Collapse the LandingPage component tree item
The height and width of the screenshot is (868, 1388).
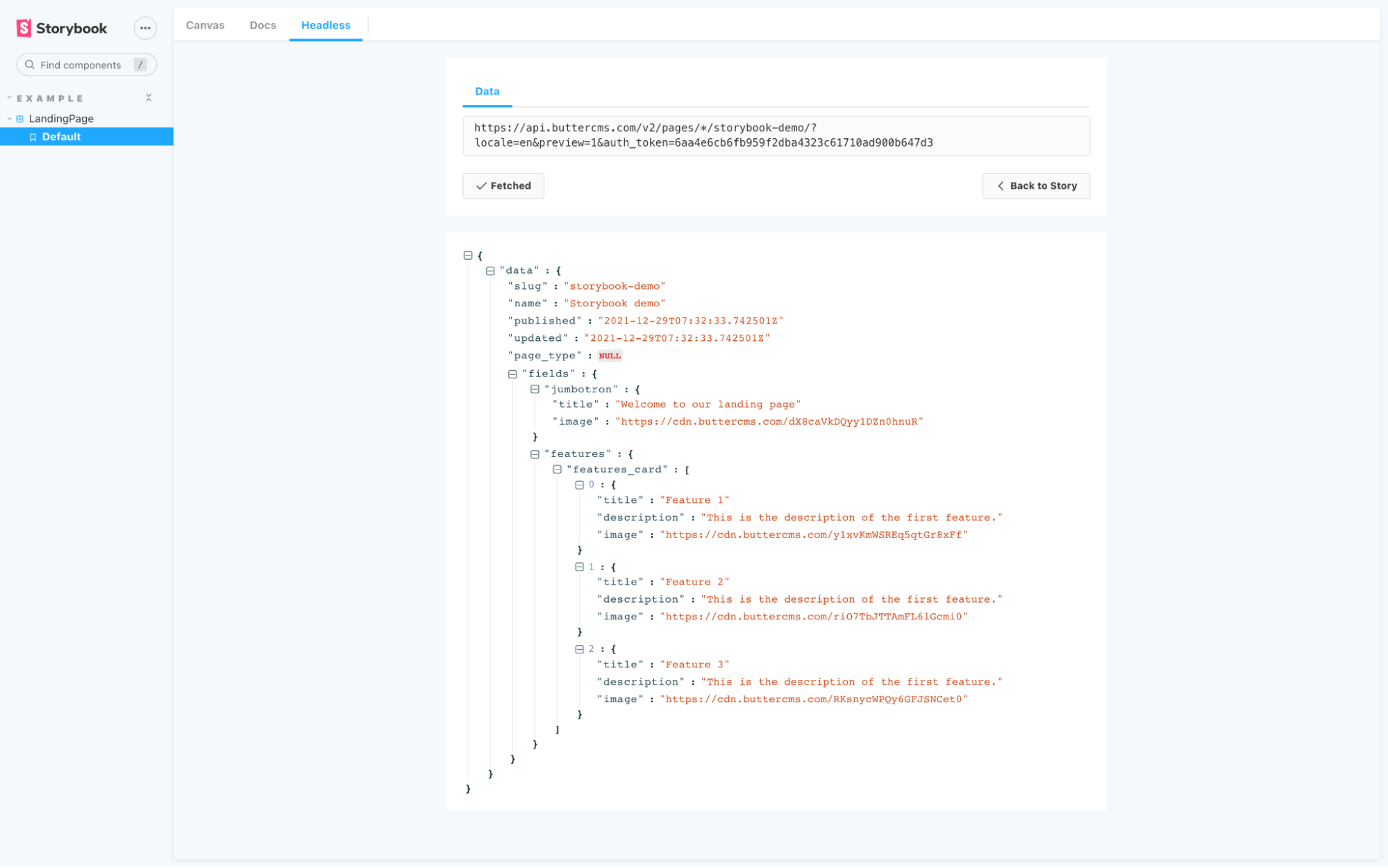[x=61, y=119]
